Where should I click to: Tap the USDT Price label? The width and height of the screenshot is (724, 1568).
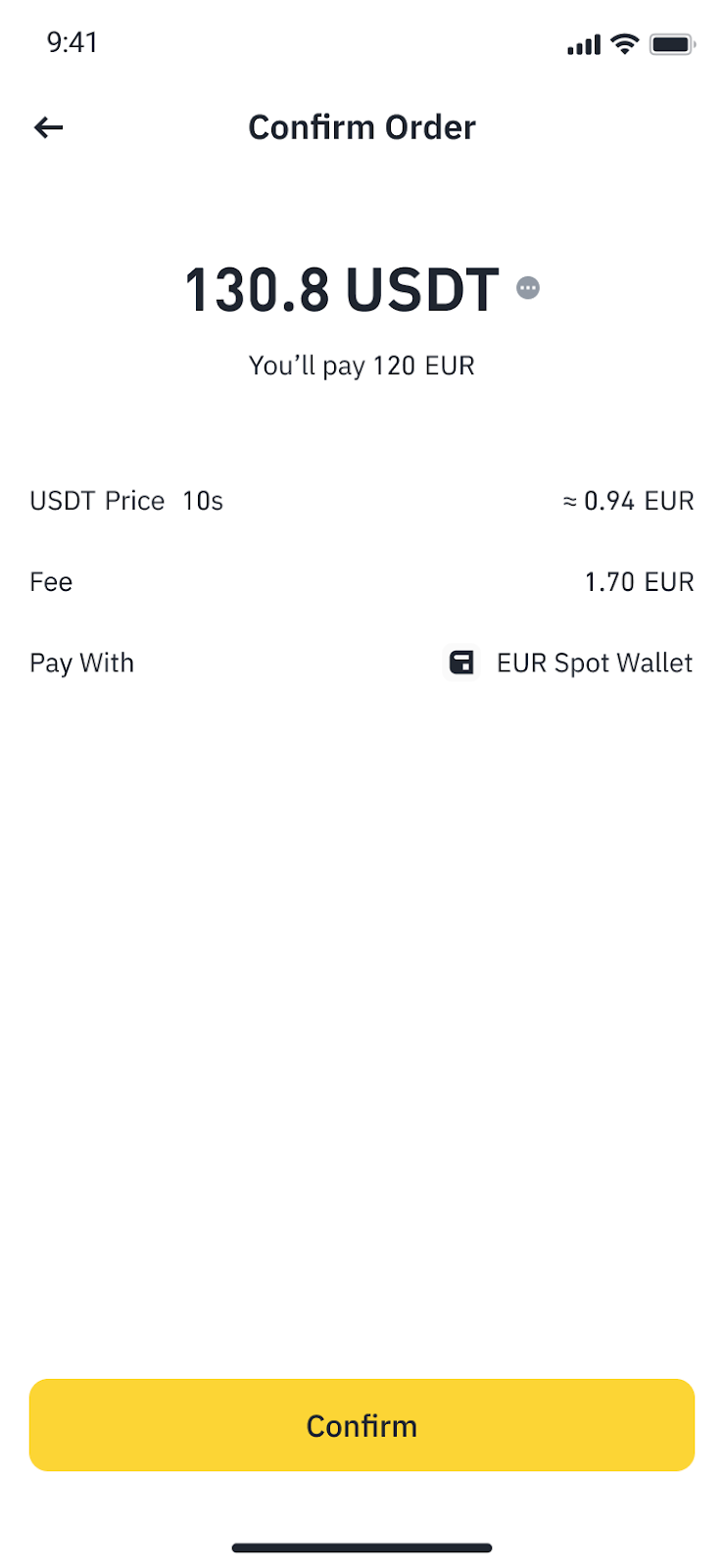tap(97, 501)
